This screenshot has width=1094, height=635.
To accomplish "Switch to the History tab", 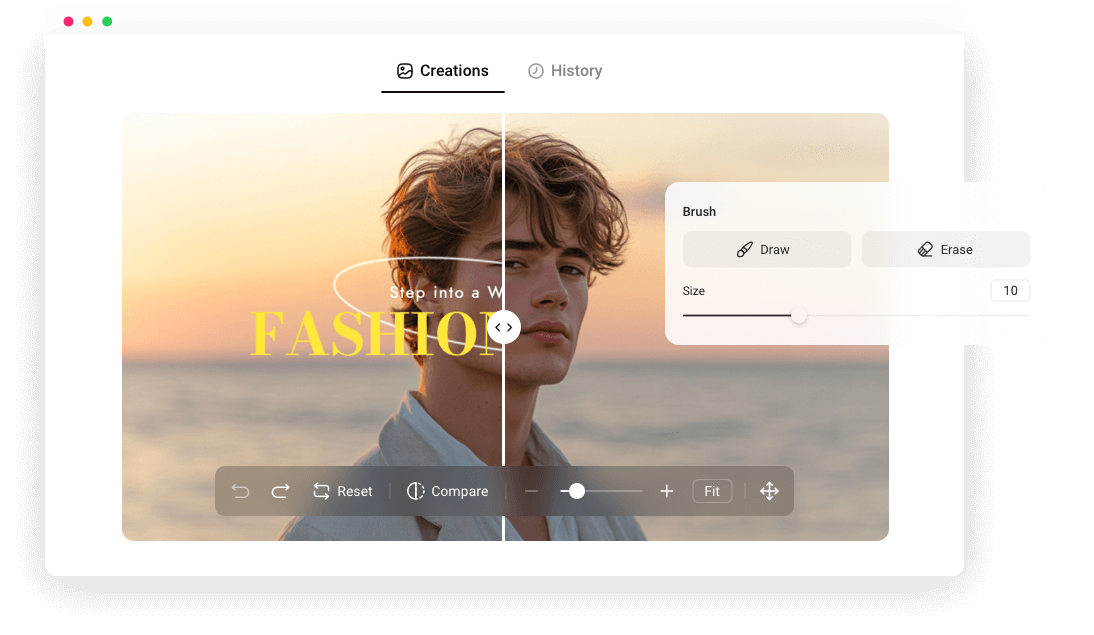I will [565, 70].
